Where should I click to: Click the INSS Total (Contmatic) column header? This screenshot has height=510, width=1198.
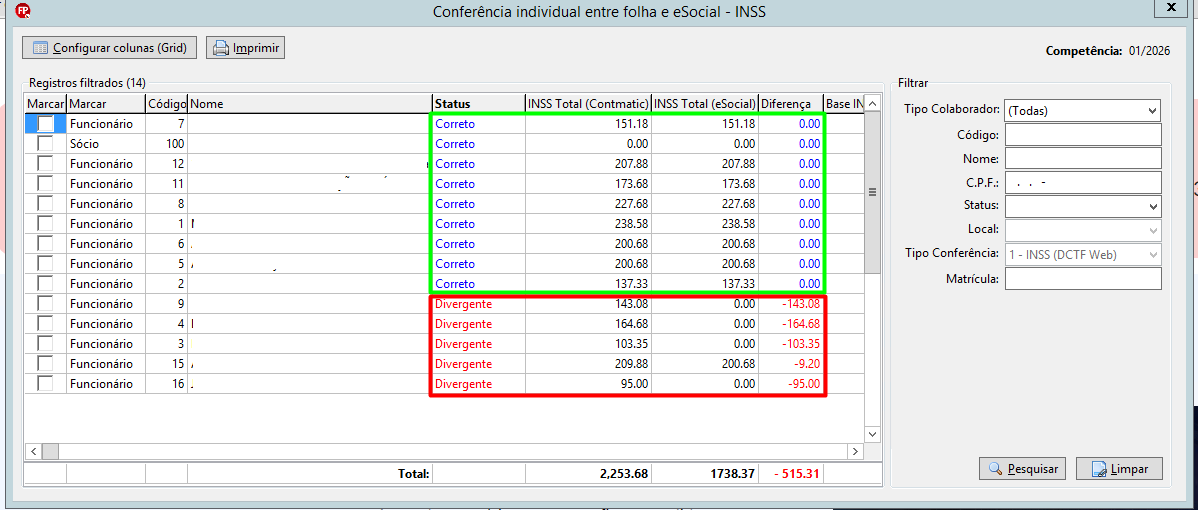point(588,103)
